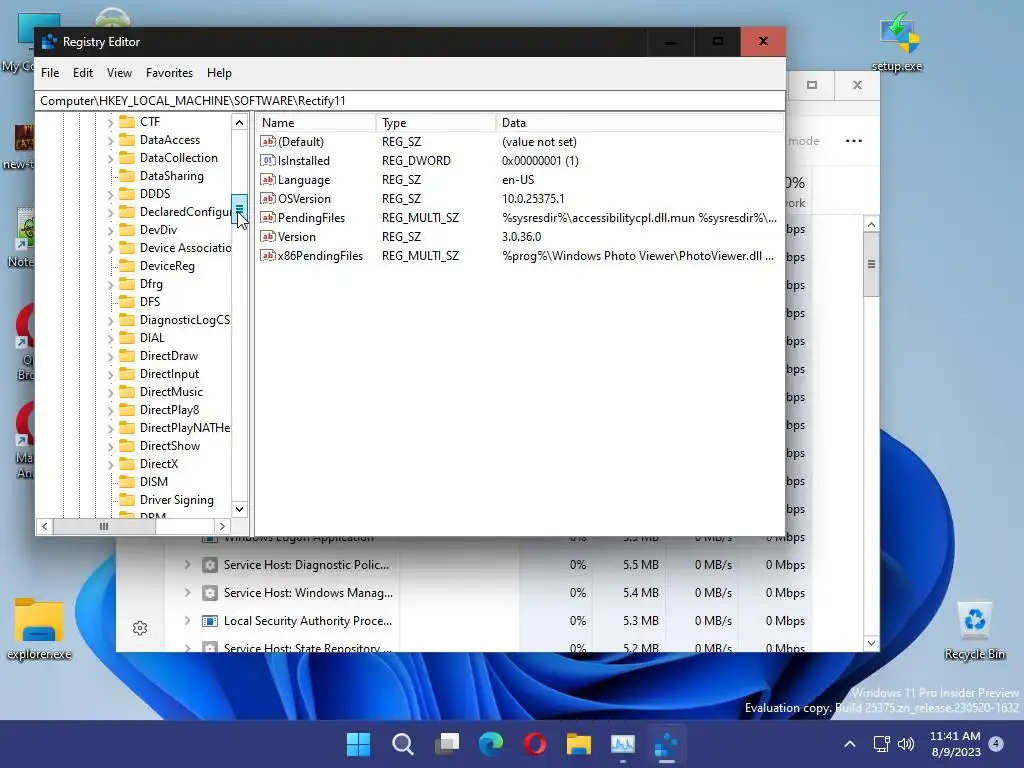Expand the DataAccess key node

click(x=110, y=140)
